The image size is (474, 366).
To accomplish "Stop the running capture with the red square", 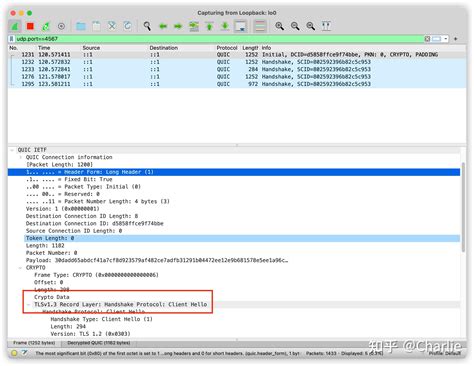I will (x=30, y=26).
